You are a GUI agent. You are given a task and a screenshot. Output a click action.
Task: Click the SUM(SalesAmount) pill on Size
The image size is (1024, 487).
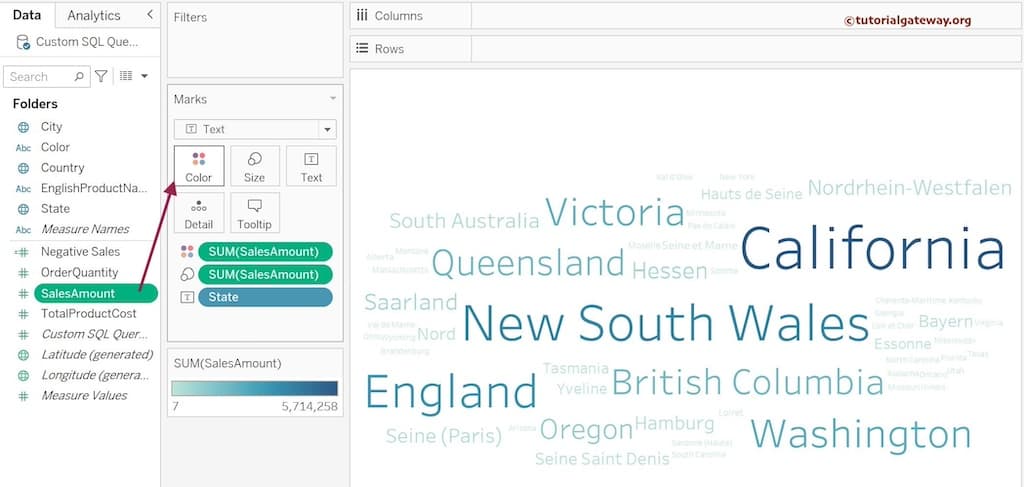(265, 274)
